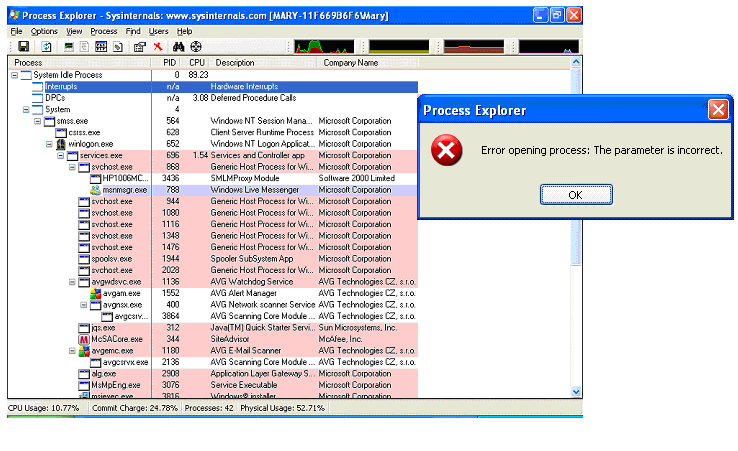Open the Find menu
Viewport: 738px width, 451px height.
133,32
